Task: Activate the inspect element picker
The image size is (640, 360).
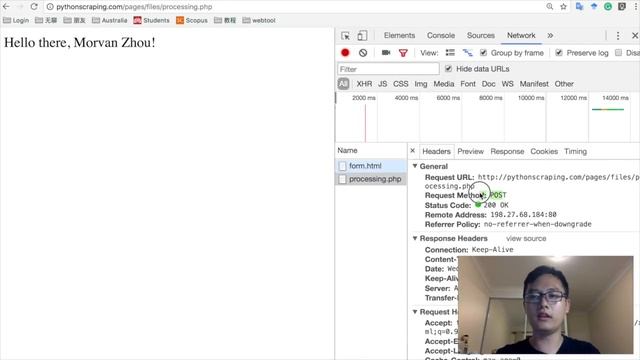Action: click(x=345, y=36)
